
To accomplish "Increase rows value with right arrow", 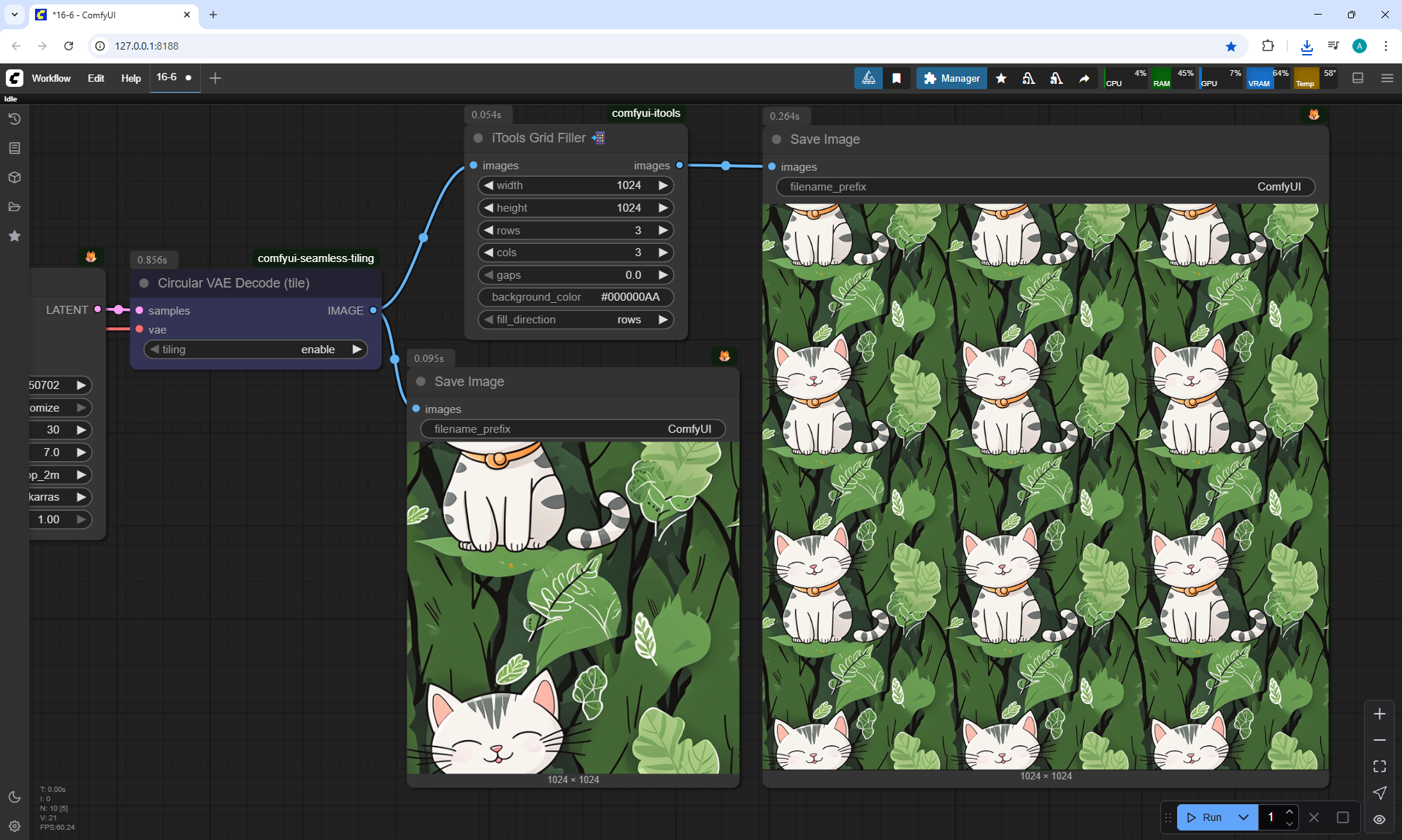I will click(x=663, y=231).
